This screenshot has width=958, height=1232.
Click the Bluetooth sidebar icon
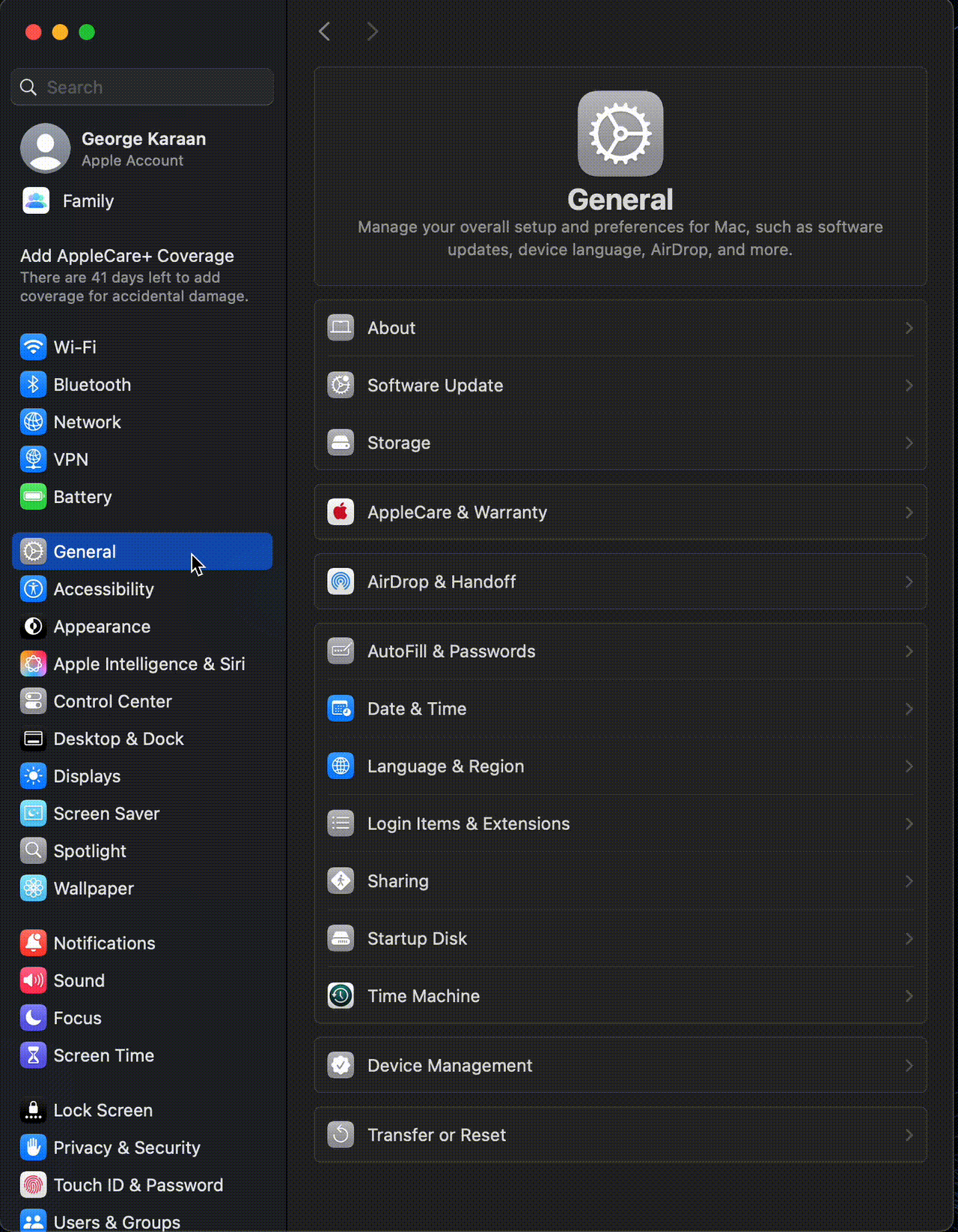(33, 385)
